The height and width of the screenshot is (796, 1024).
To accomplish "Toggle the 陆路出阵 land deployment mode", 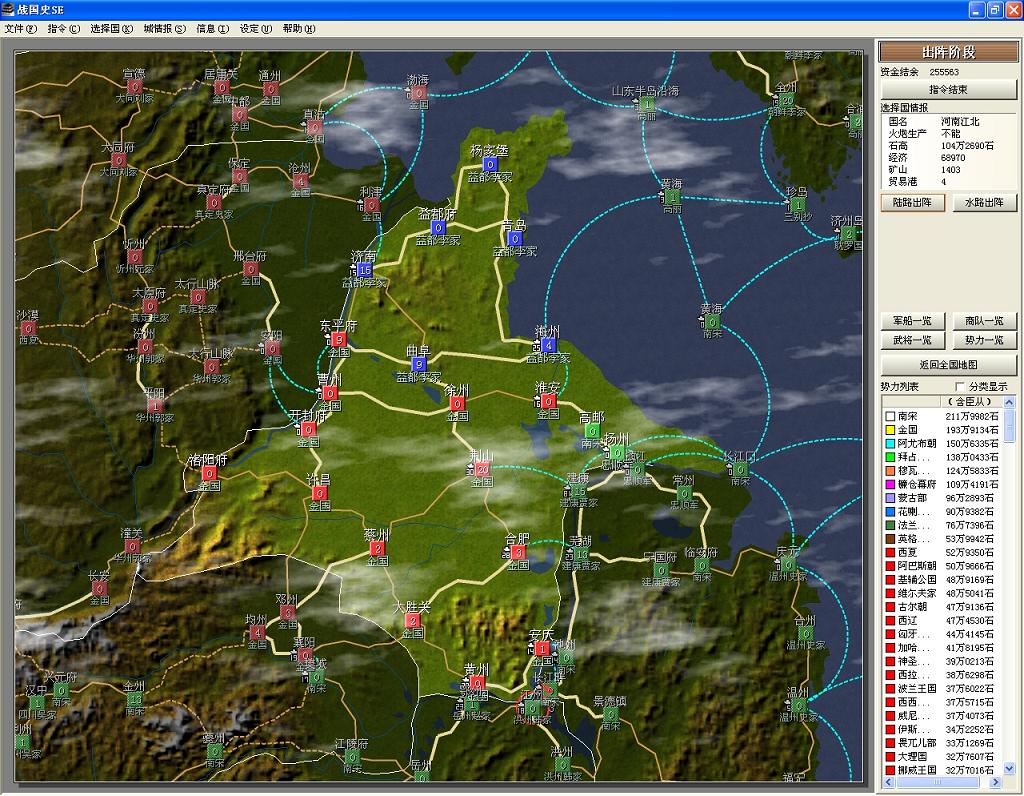I will (912, 202).
